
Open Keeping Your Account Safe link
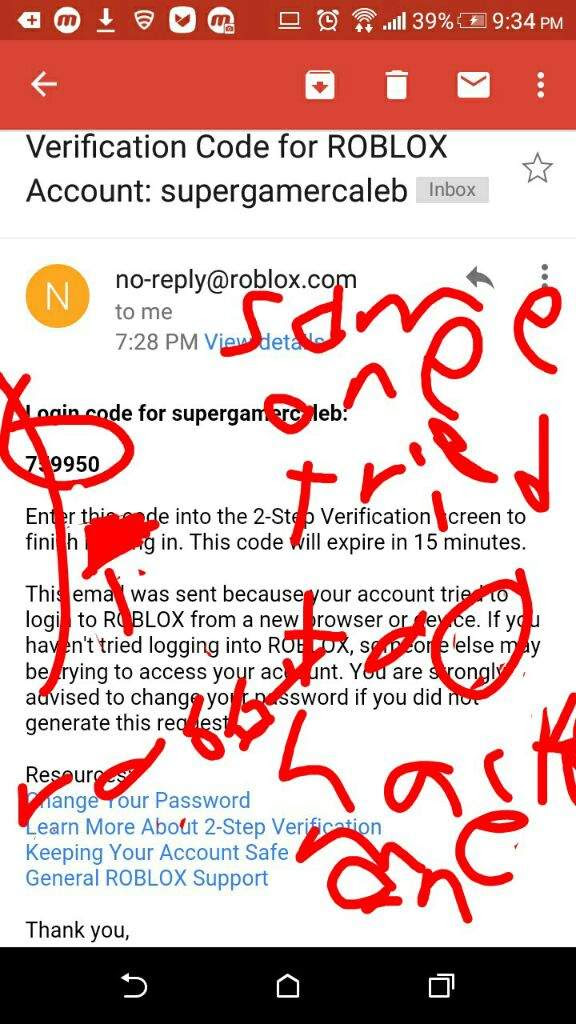coord(157,852)
